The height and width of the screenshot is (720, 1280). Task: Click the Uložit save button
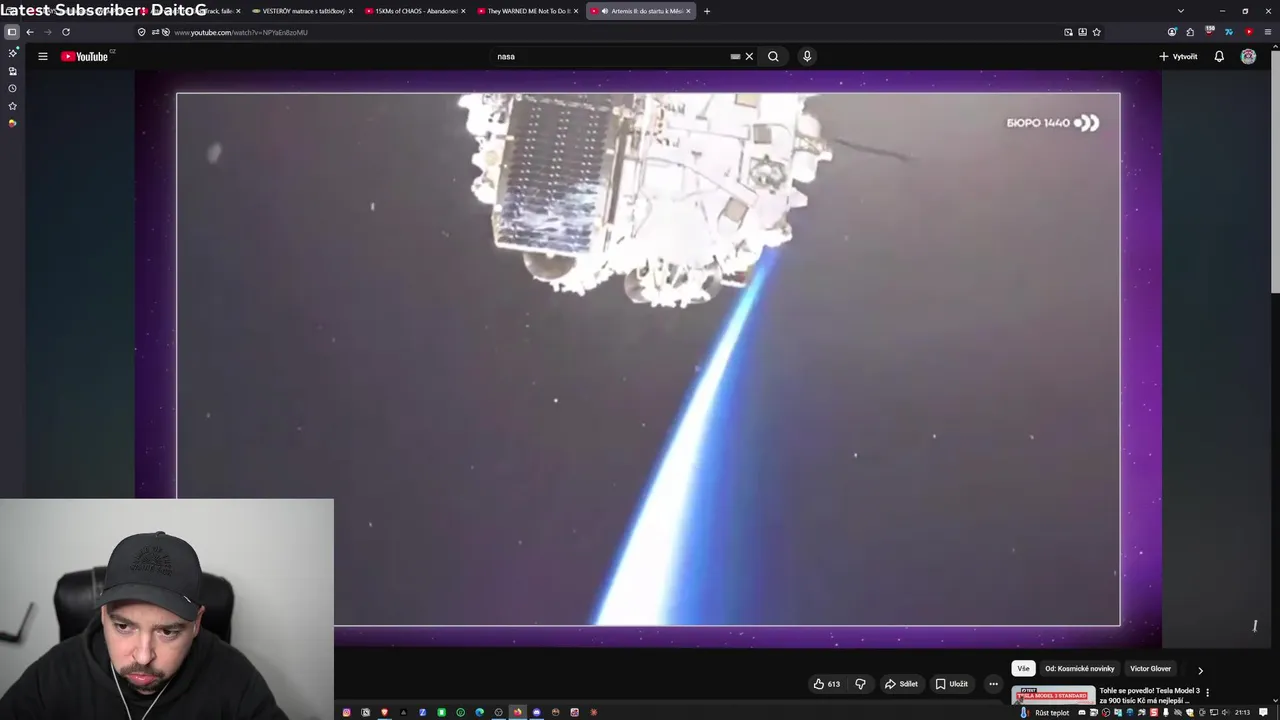point(952,684)
